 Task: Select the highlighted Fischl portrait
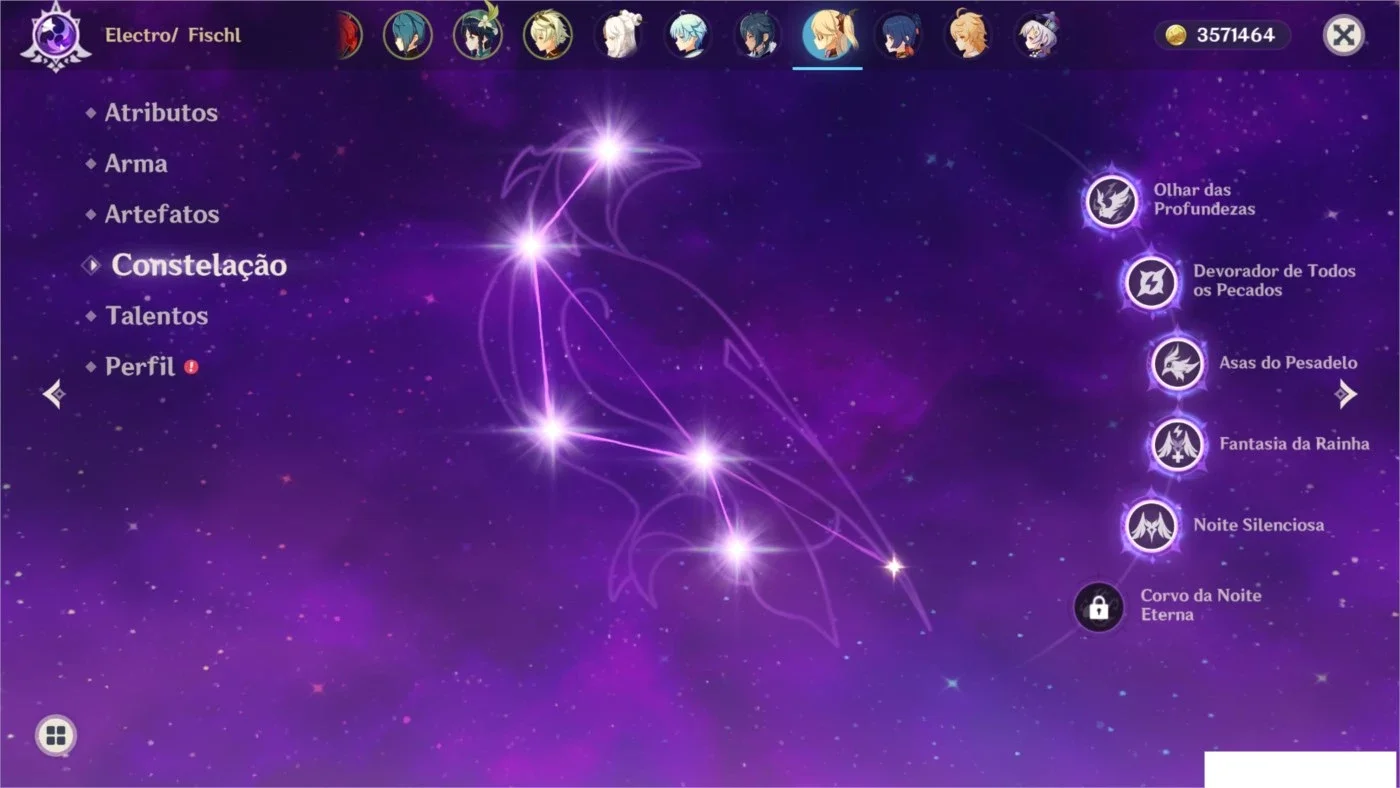pyautogui.click(x=828, y=35)
